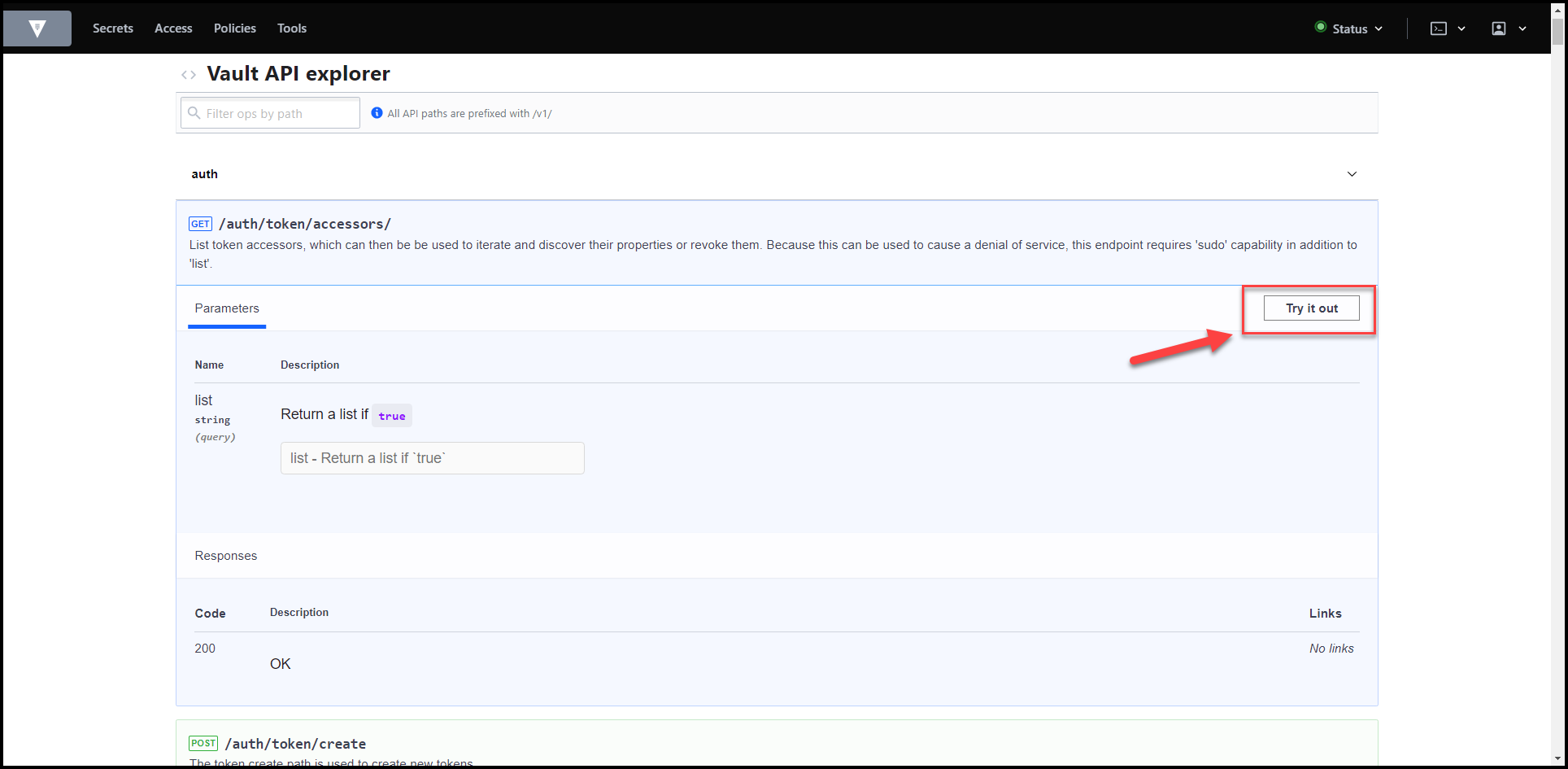Click the code brackets icon beside the page title
The image size is (1568, 769).
click(x=189, y=74)
